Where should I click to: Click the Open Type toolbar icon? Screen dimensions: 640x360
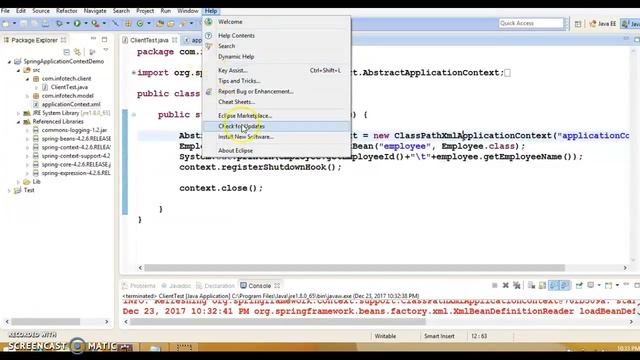point(160,24)
